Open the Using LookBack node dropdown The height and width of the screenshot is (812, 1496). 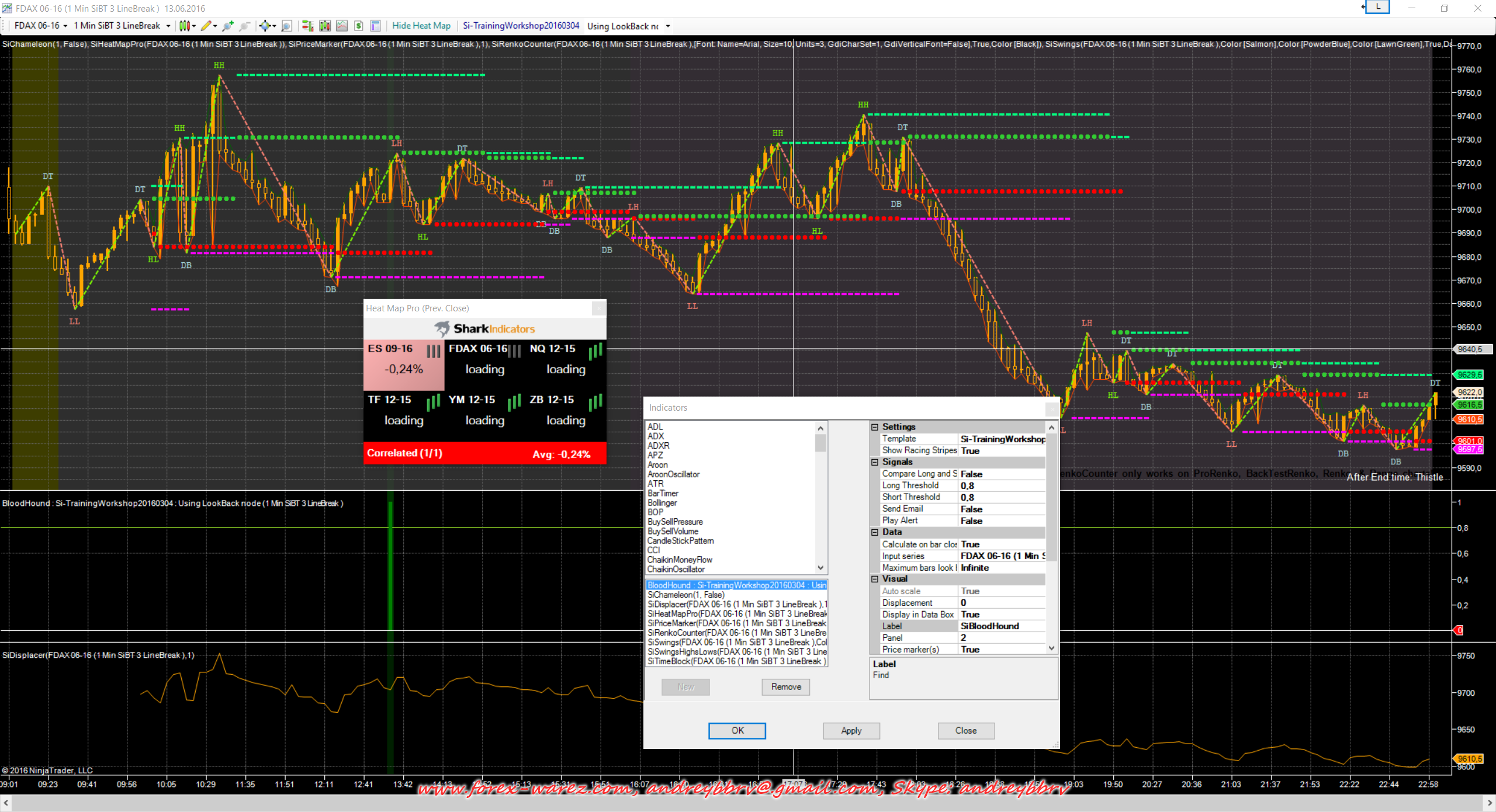pos(628,26)
